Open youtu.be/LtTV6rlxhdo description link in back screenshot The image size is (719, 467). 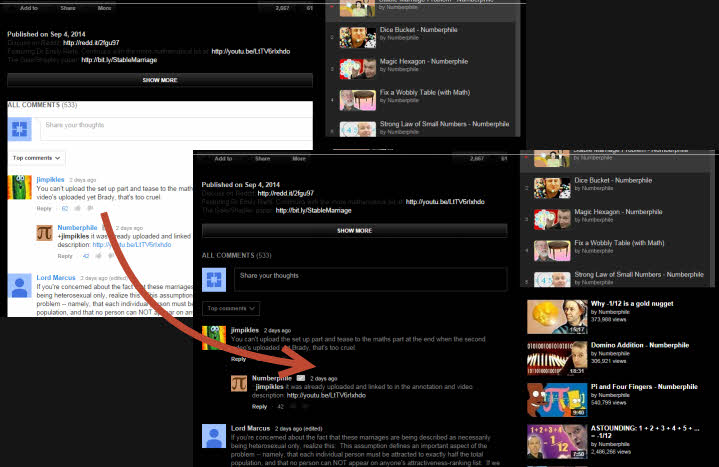coord(251,51)
